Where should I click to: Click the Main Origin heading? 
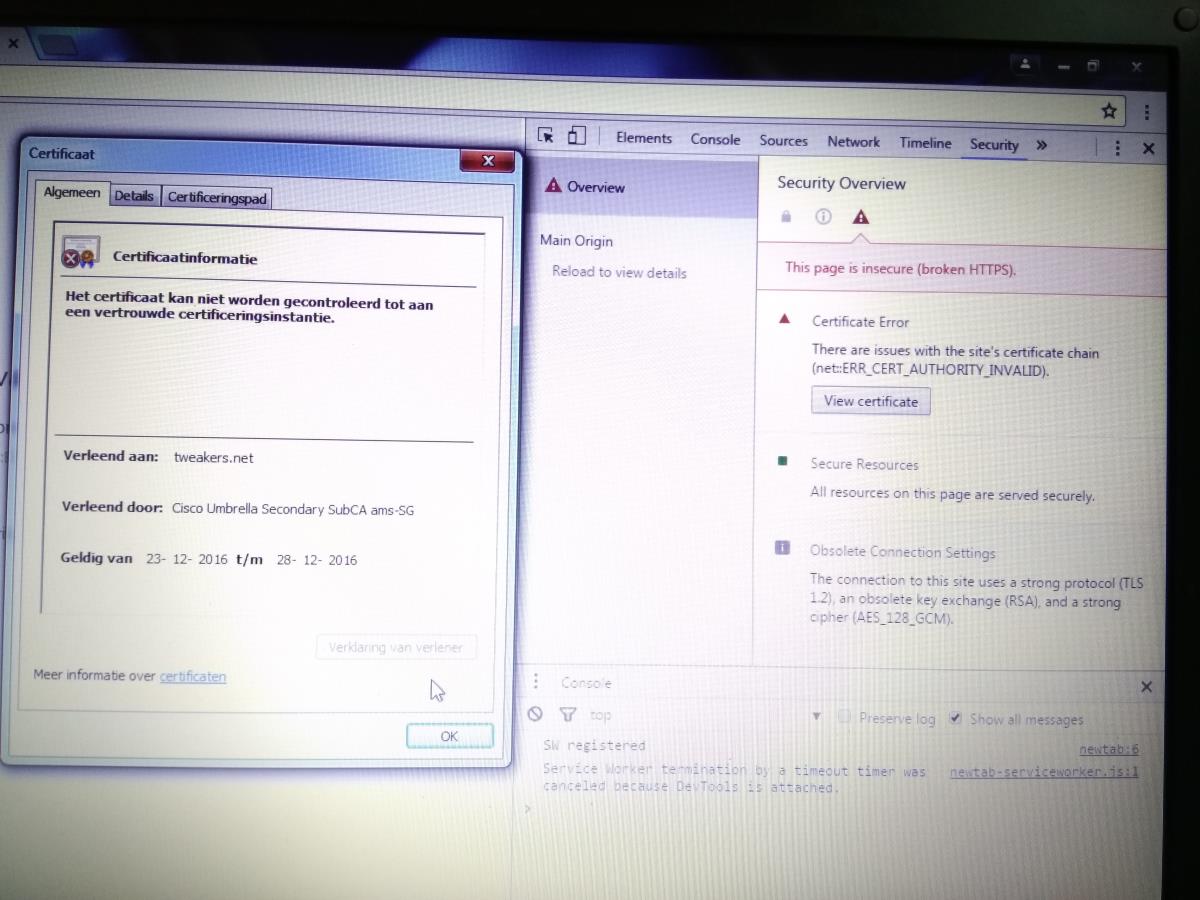pos(576,240)
